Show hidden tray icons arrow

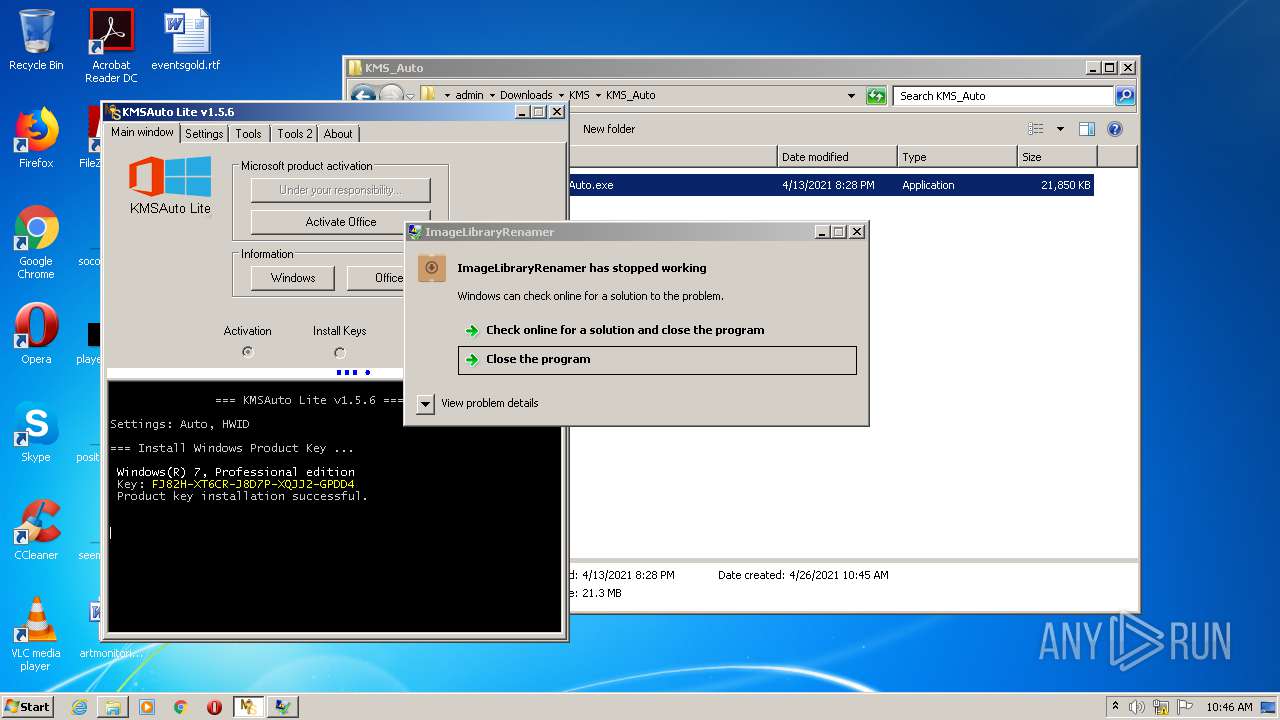point(1115,706)
